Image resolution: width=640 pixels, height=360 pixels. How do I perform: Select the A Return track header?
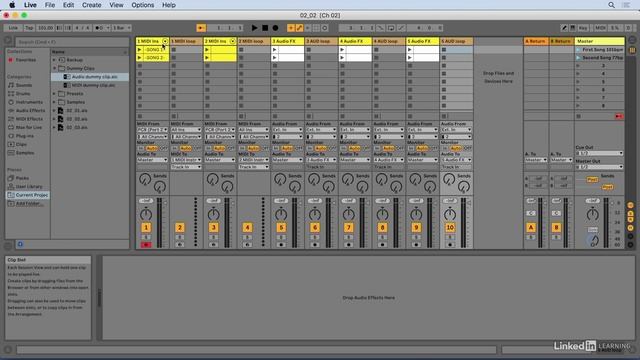pos(536,41)
